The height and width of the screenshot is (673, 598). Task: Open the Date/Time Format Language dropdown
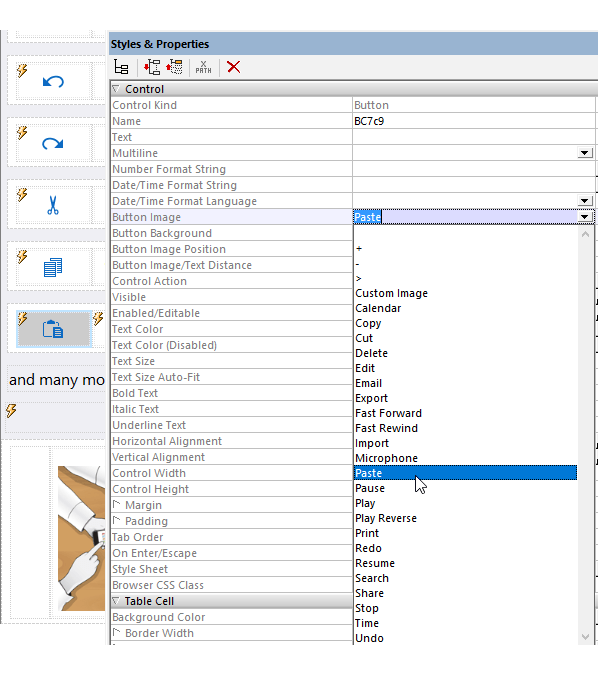coord(585,201)
